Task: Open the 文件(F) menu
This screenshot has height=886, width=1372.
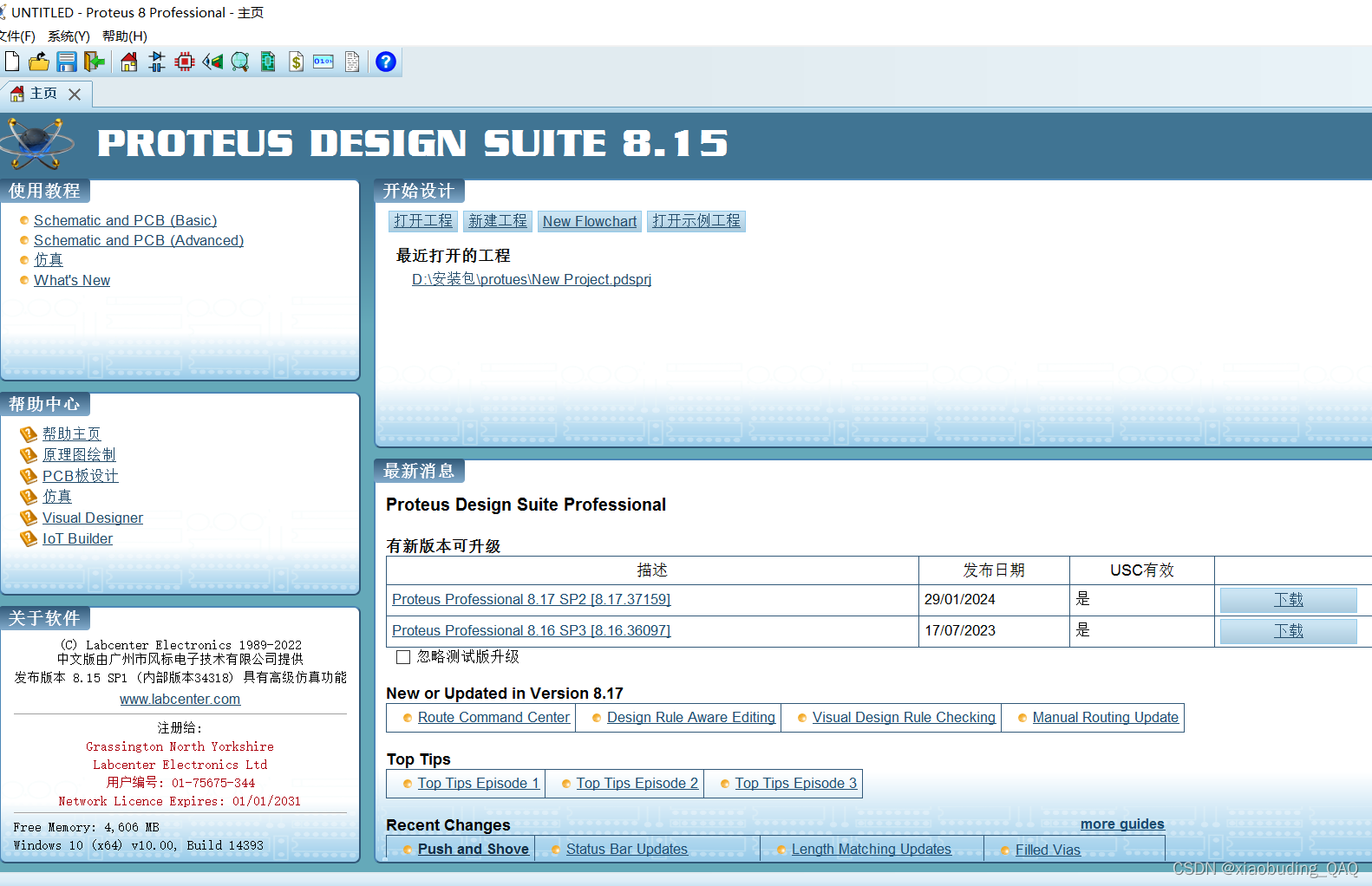Action: coord(17,36)
